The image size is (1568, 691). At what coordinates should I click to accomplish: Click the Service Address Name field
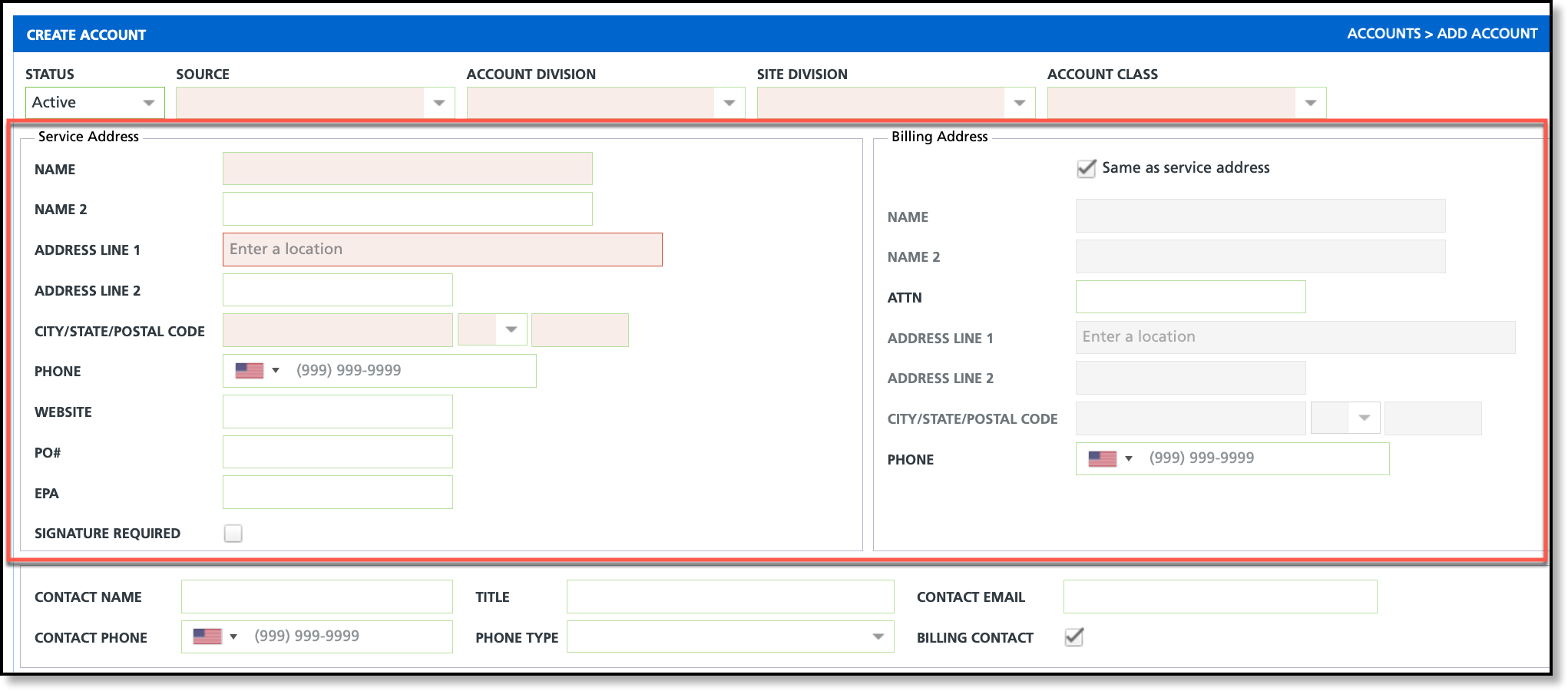point(408,169)
